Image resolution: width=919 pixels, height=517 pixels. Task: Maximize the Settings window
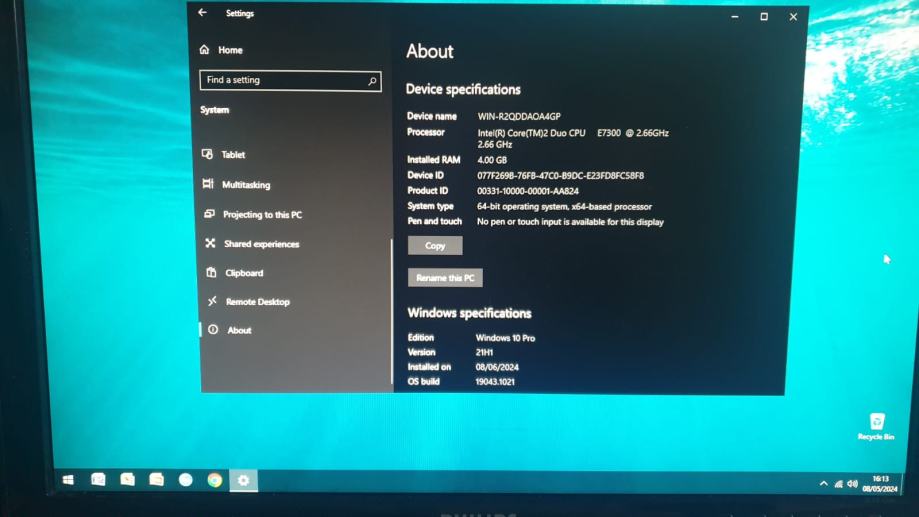coord(764,17)
